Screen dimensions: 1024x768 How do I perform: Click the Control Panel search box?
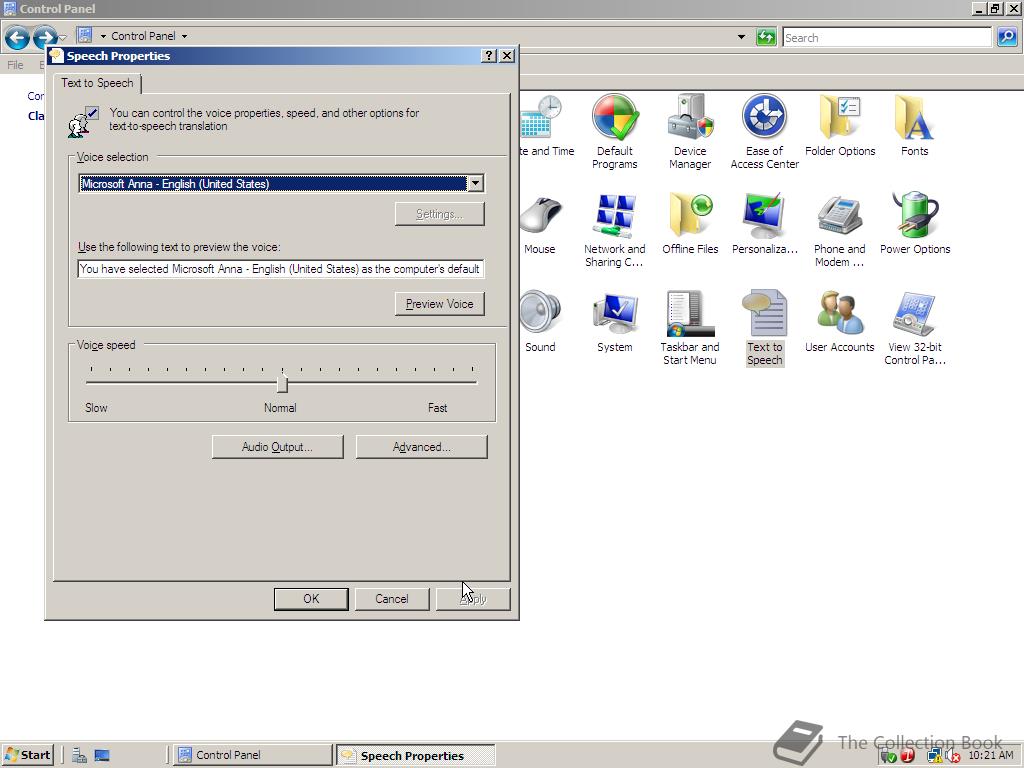click(x=888, y=37)
